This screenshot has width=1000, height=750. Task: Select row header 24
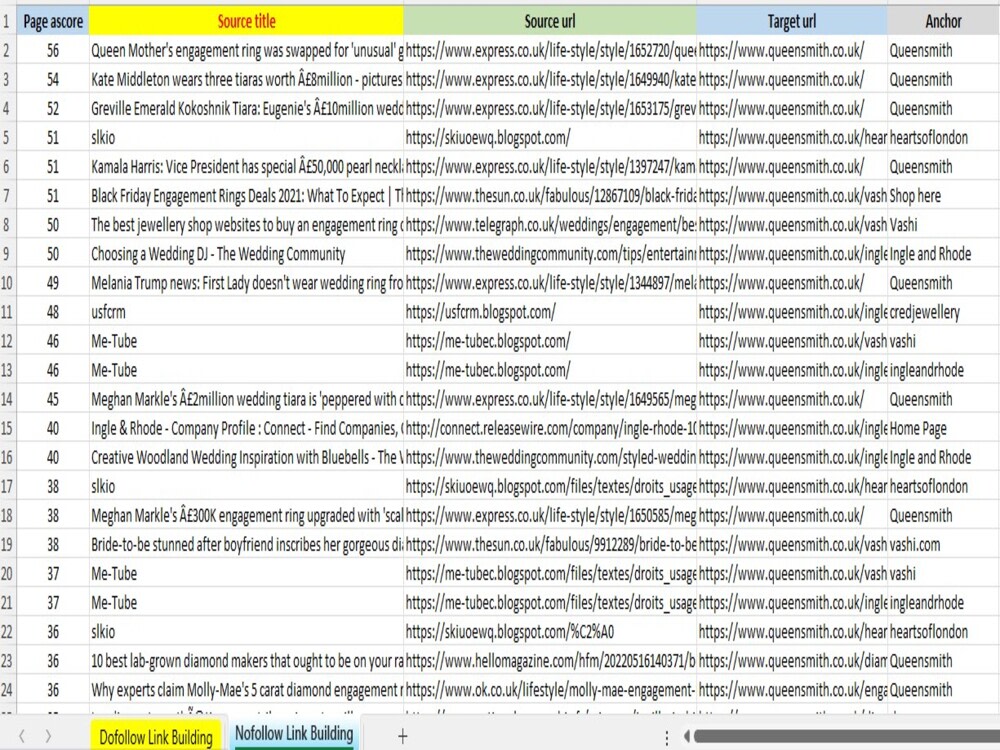tap(8, 689)
